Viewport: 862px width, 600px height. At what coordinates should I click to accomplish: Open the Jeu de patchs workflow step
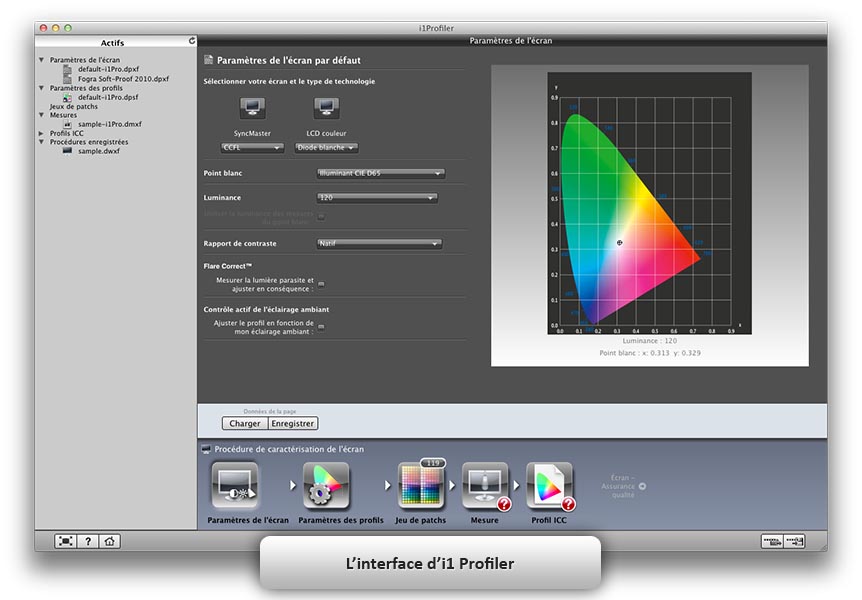coord(421,486)
